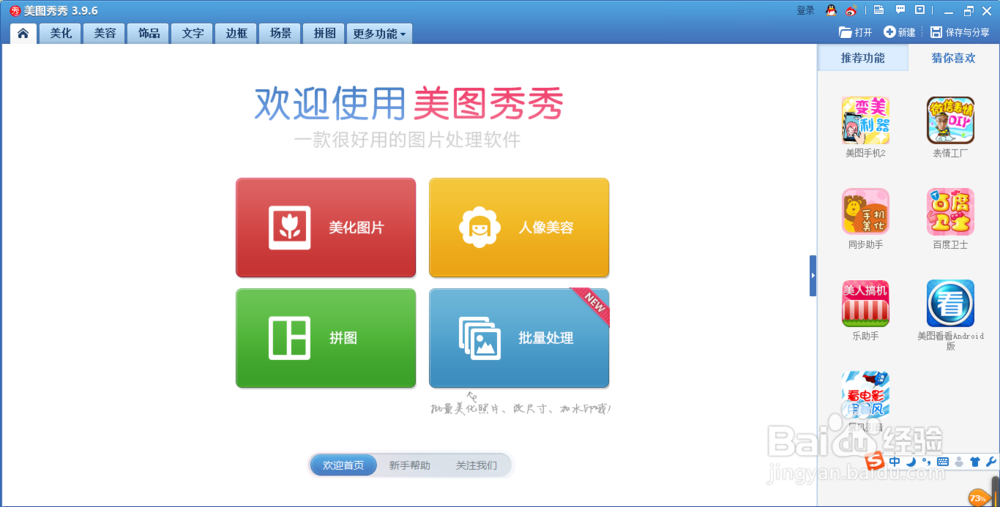Open the 美化 tab
Screen dimensions: 1000x507
[x=61, y=33]
